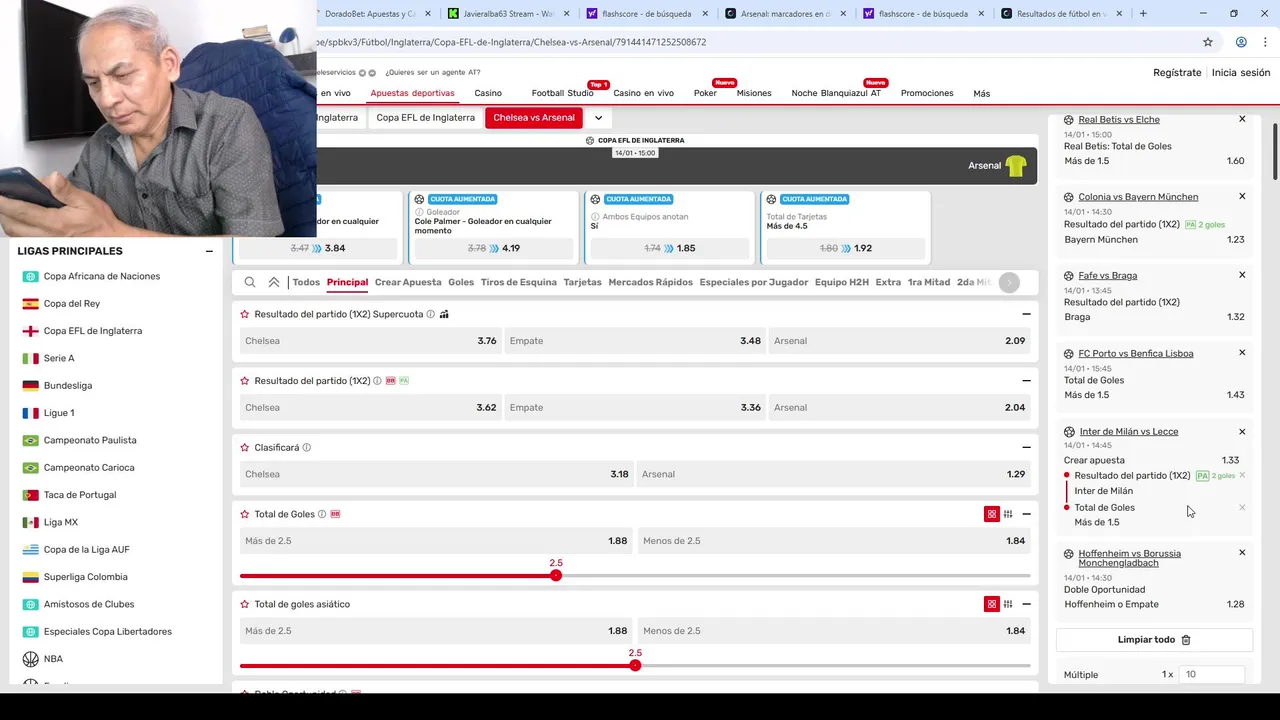This screenshot has height=720, width=1280.
Task: Open Copa EFL de Inglaterra breadcrumb
Action: [x=426, y=118]
